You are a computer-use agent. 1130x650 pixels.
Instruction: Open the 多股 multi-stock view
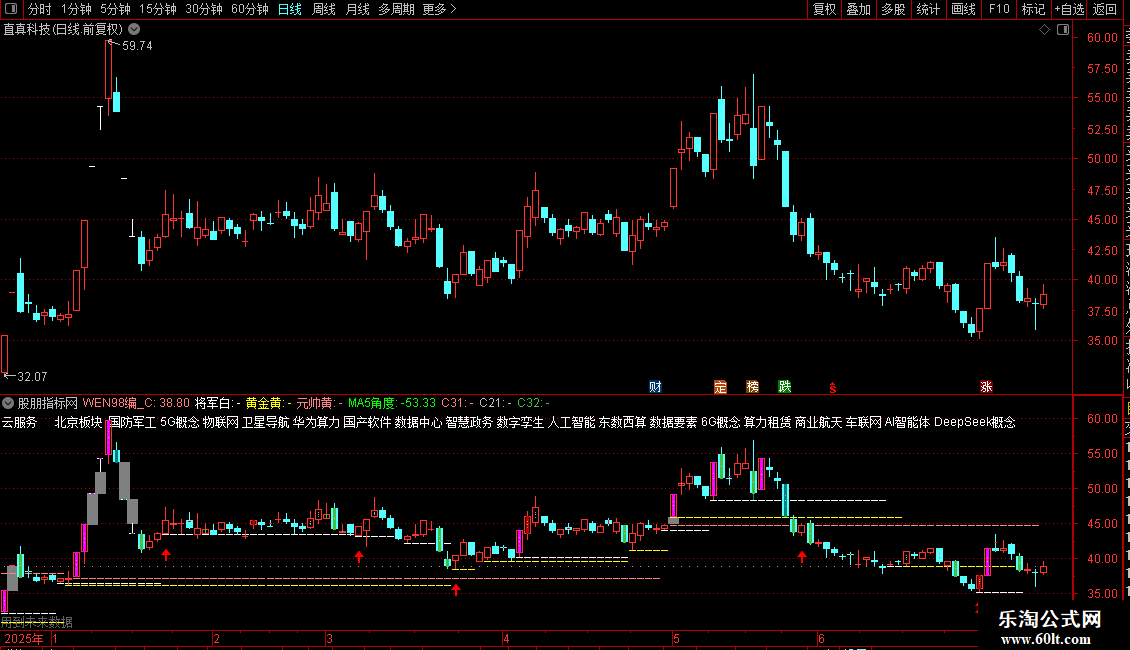[x=893, y=9]
